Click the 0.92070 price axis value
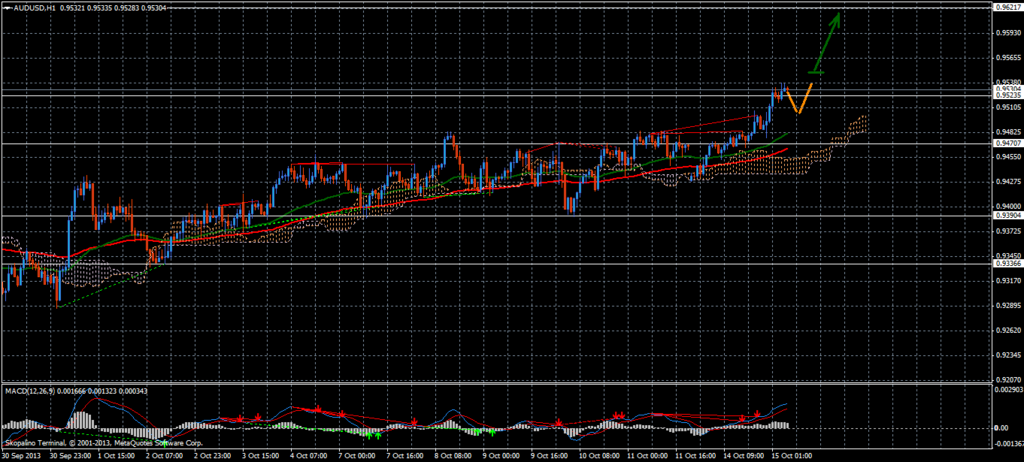 click(x=1010, y=380)
